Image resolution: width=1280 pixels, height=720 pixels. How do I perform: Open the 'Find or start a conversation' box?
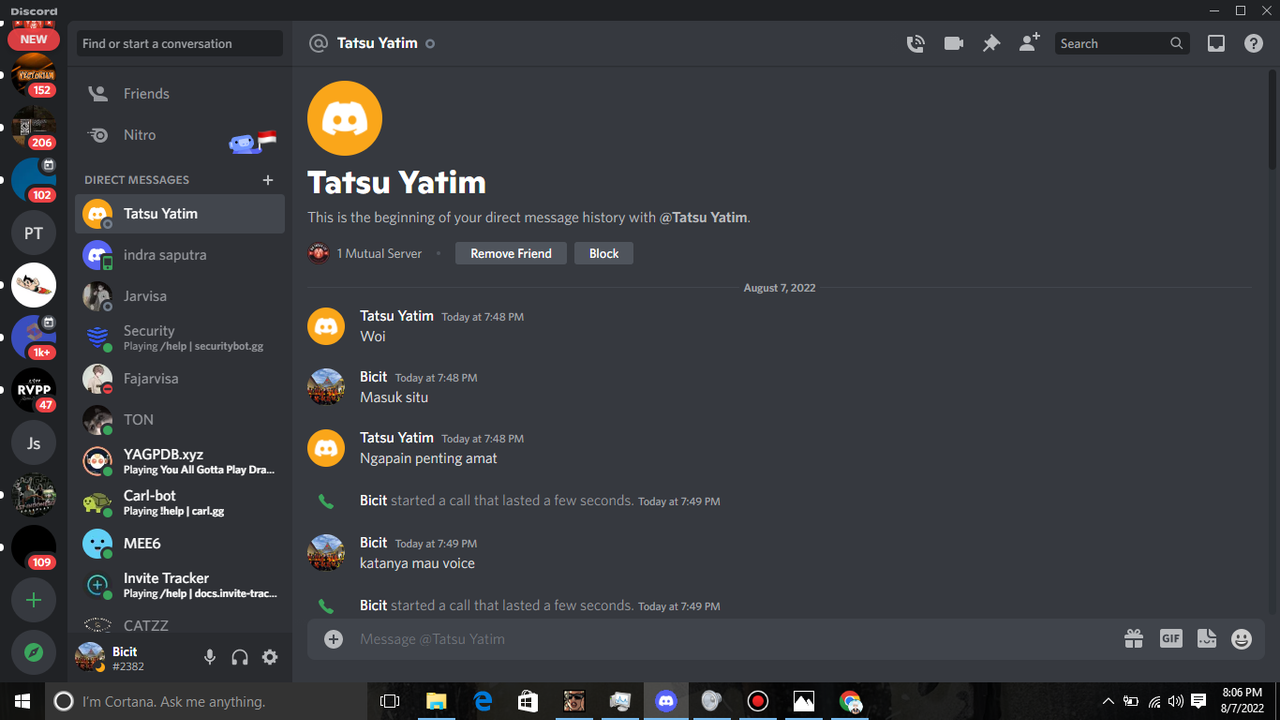(x=180, y=43)
